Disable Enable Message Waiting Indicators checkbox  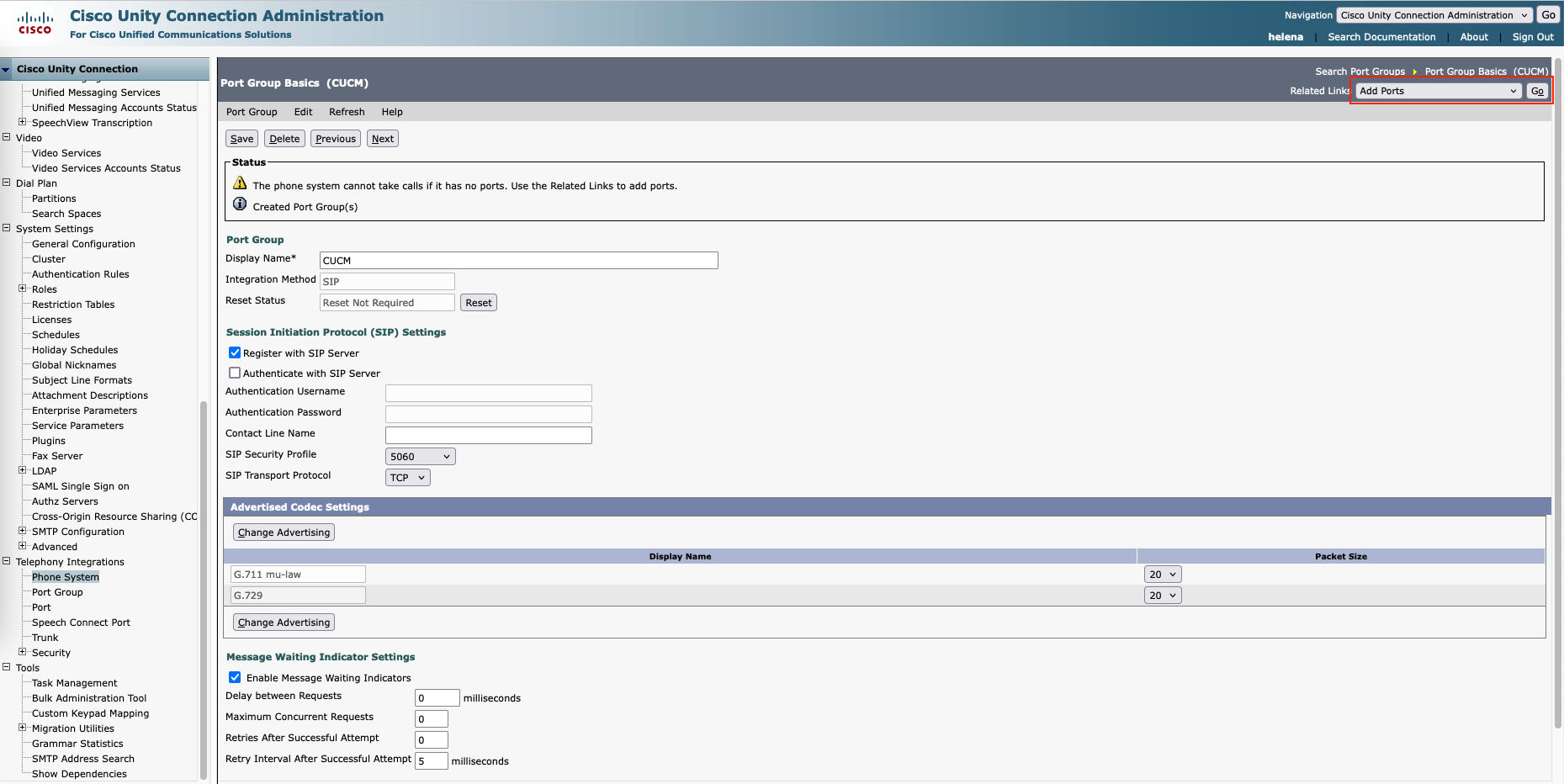(x=235, y=677)
